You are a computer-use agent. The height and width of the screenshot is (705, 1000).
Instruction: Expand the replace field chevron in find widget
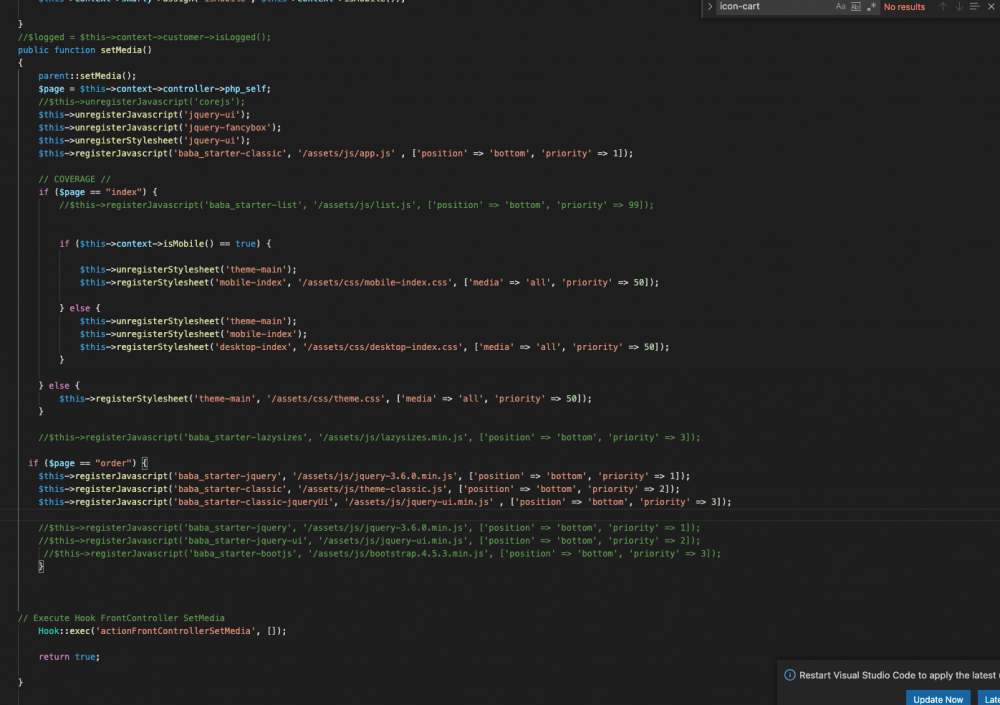(710, 7)
